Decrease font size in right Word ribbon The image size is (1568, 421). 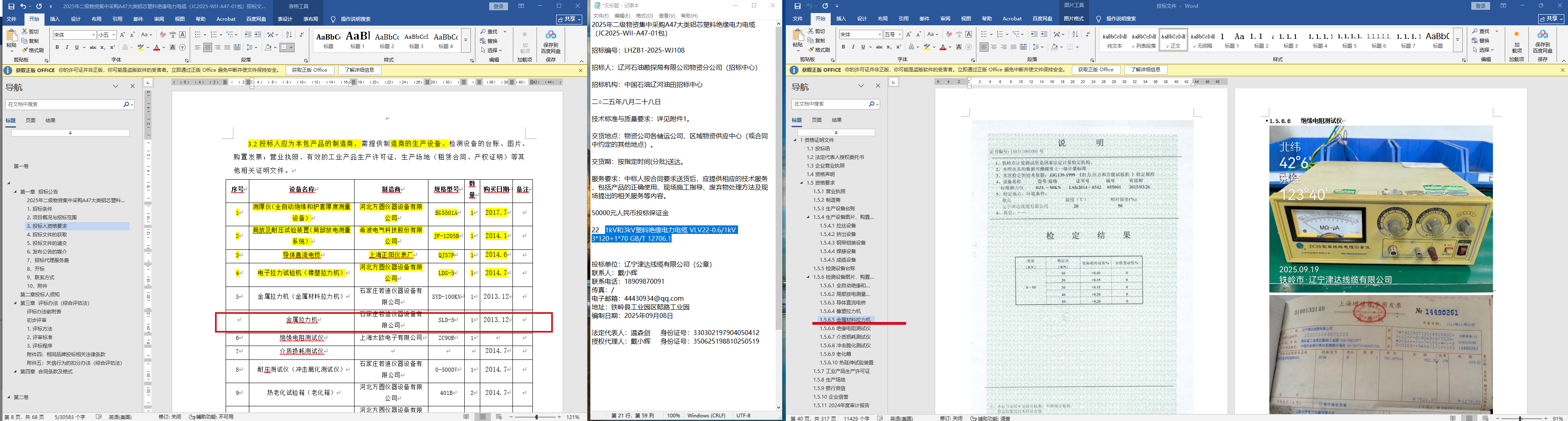click(918, 35)
